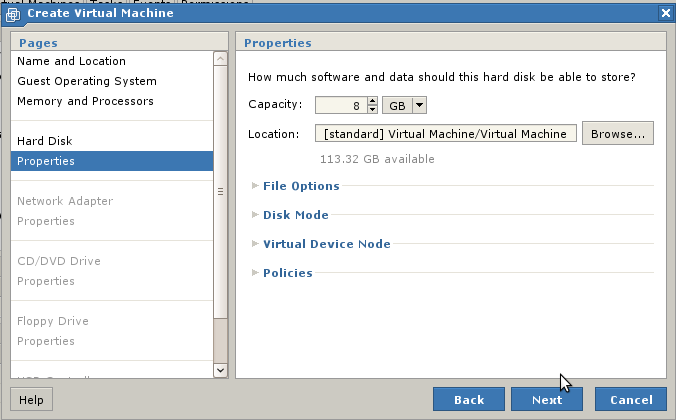The image size is (676, 420).
Task: Expand the Virtual Device Node section
Action: (x=326, y=244)
